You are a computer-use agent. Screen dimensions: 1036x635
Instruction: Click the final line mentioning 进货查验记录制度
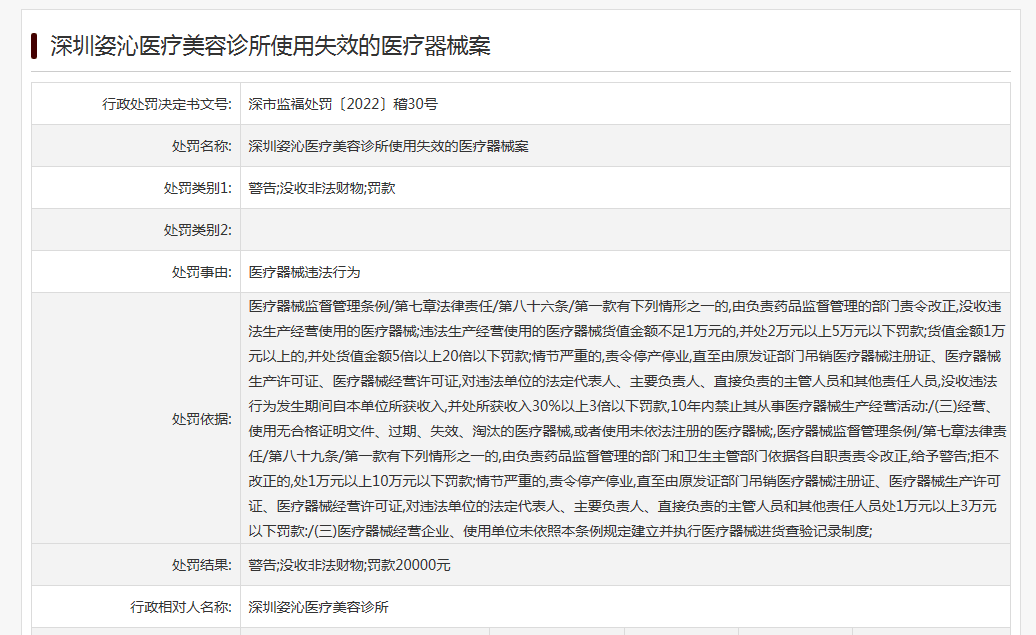point(560,531)
